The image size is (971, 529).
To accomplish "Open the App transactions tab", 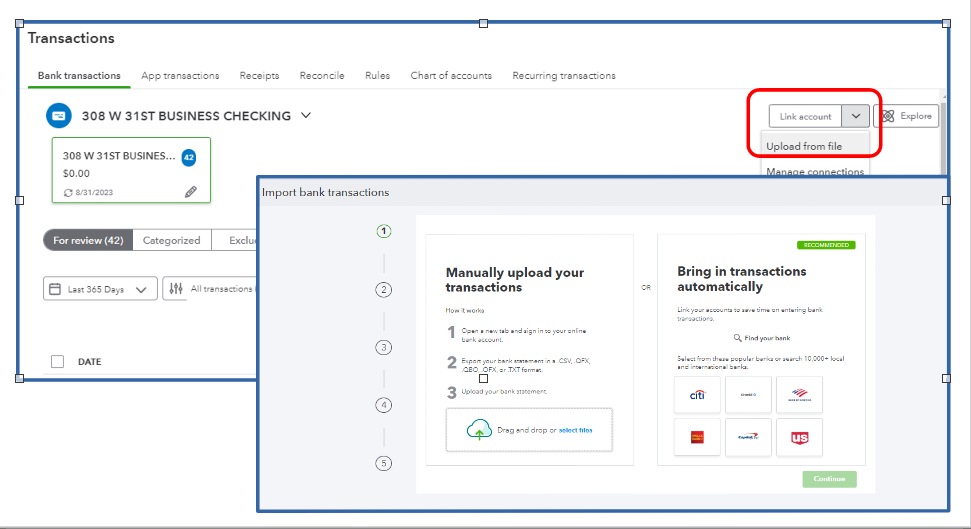I will pyautogui.click(x=180, y=76).
